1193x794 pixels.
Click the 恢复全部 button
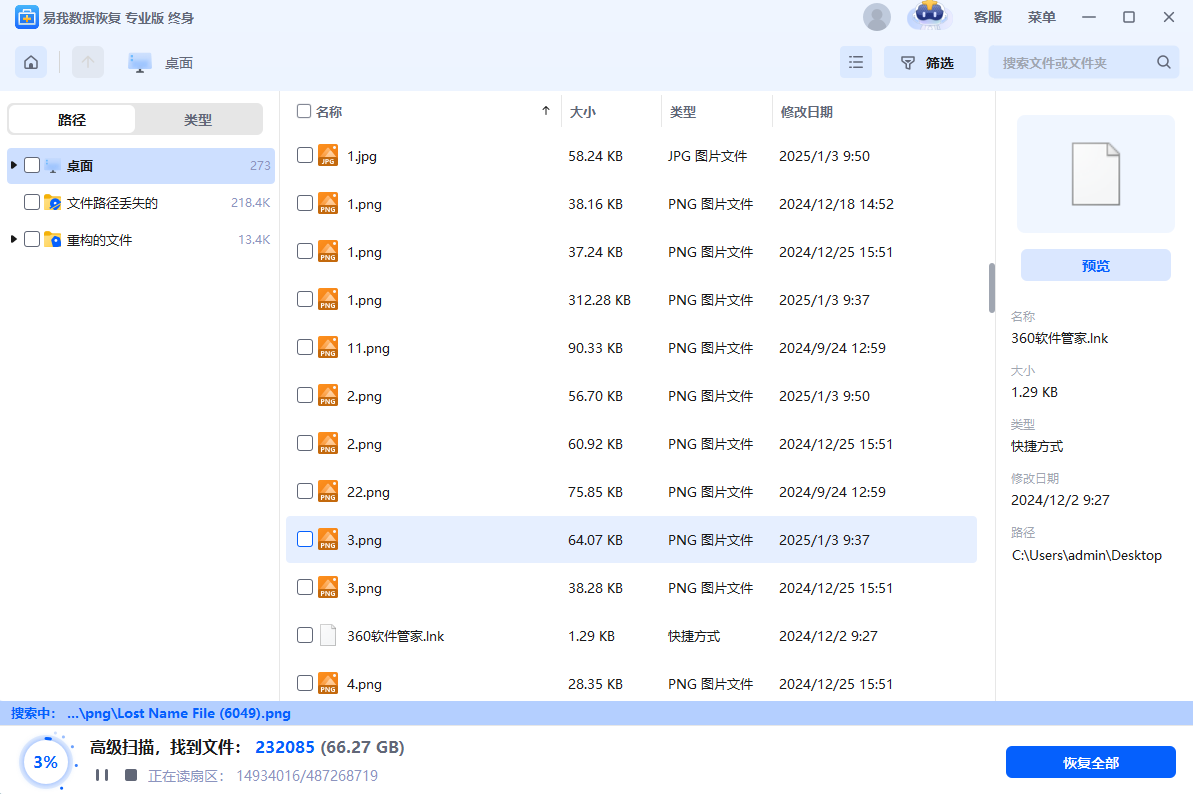click(x=1090, y=762)
